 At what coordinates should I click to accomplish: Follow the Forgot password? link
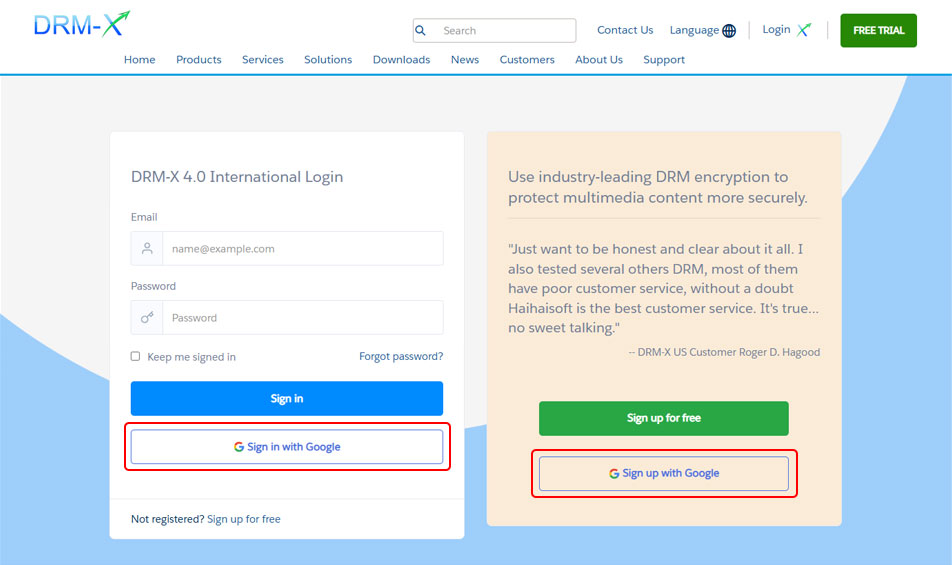point(401,357)
